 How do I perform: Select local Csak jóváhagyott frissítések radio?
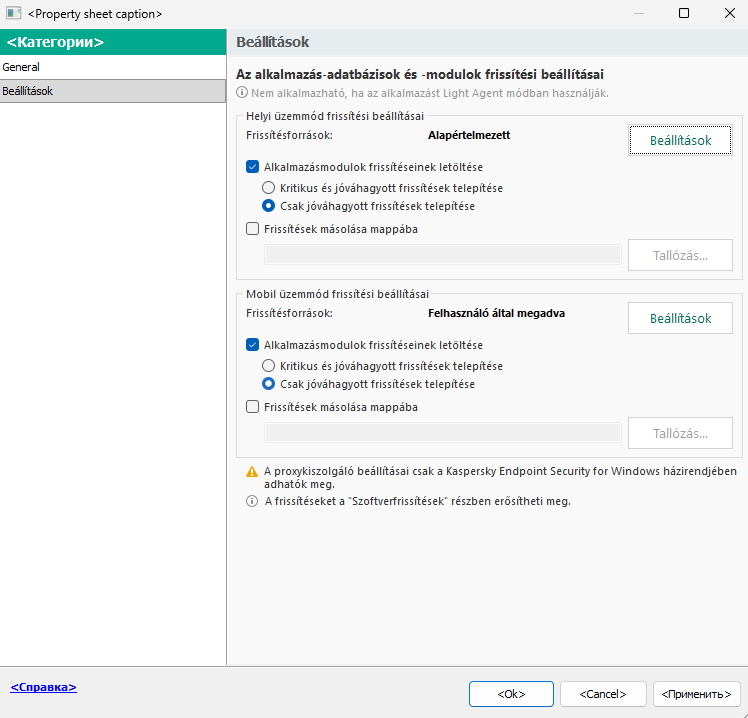[268, 206]
